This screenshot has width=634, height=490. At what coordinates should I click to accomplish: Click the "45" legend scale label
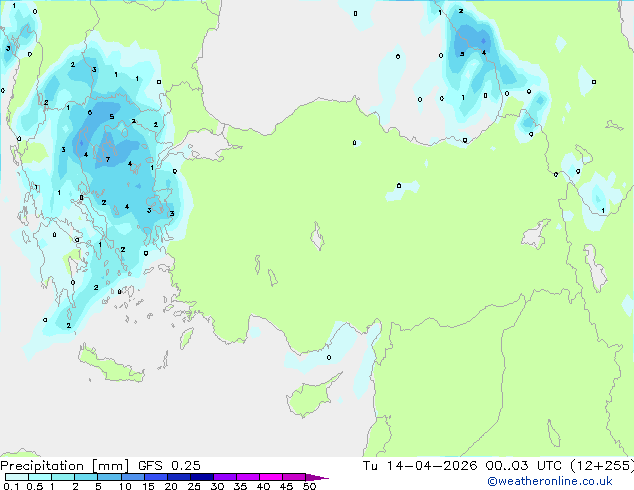286,486
